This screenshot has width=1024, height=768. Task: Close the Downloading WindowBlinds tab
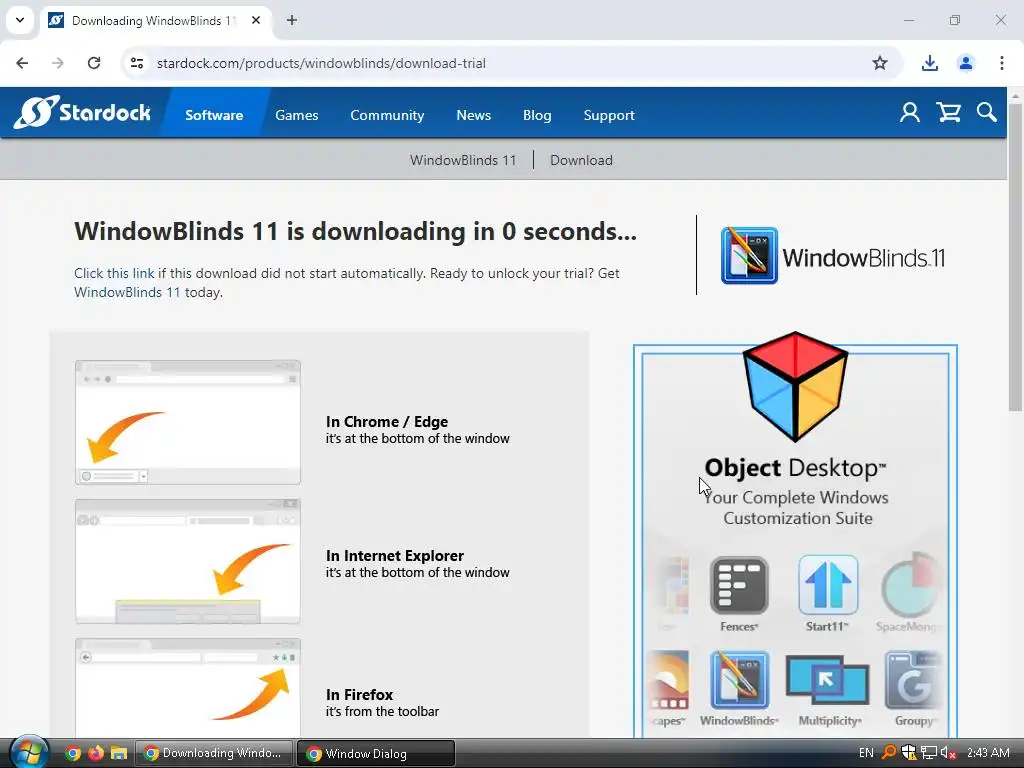point(256,20)
